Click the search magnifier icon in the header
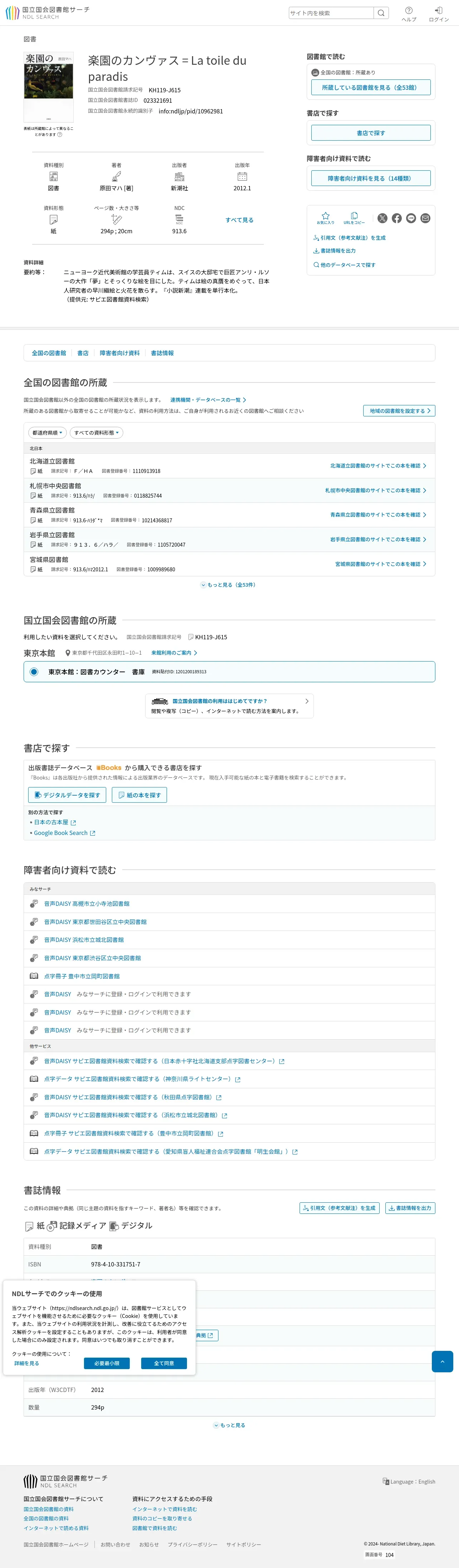 tap(381, 13)
